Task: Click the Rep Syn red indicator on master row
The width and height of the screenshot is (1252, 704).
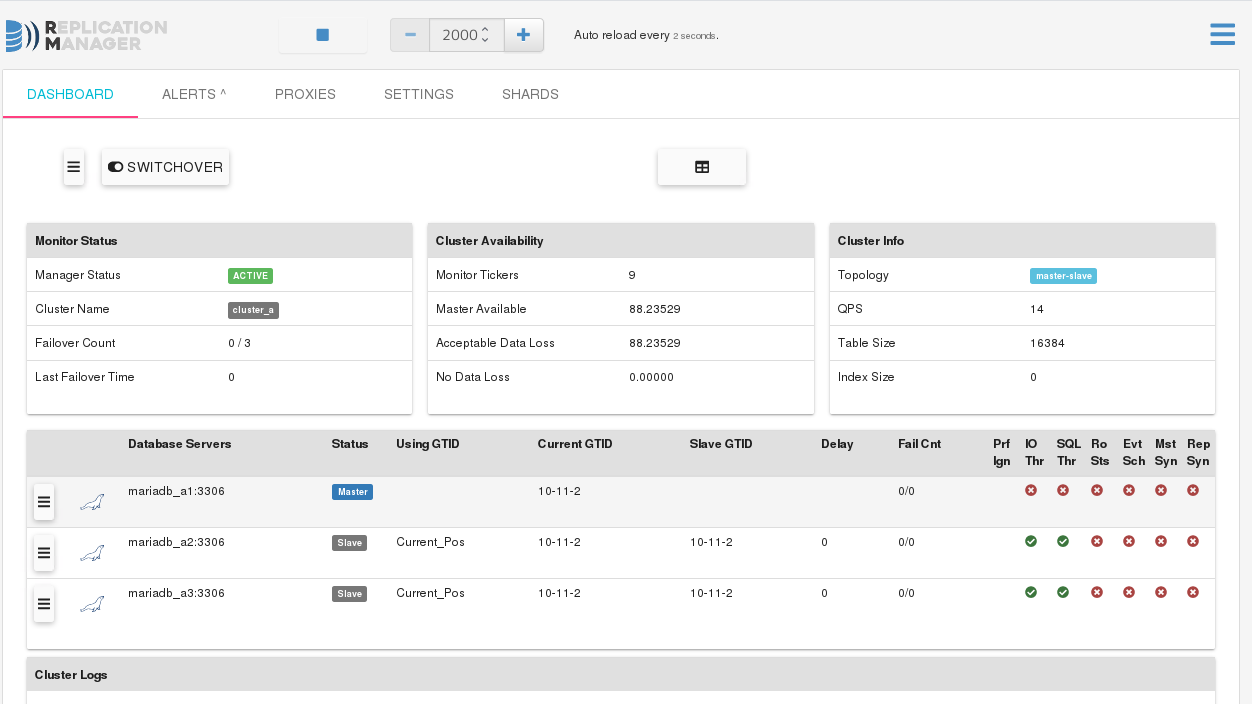Action: 1192,490
